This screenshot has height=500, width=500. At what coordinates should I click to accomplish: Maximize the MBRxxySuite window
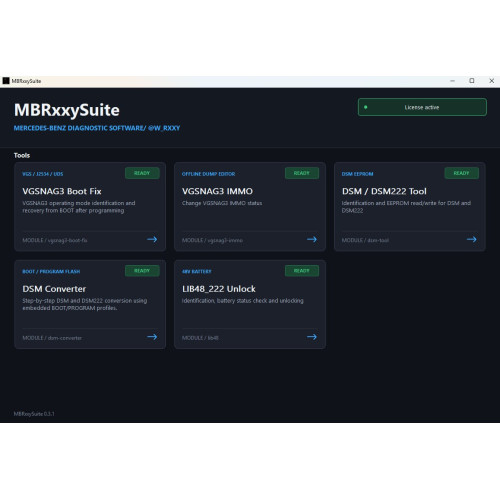472,81
